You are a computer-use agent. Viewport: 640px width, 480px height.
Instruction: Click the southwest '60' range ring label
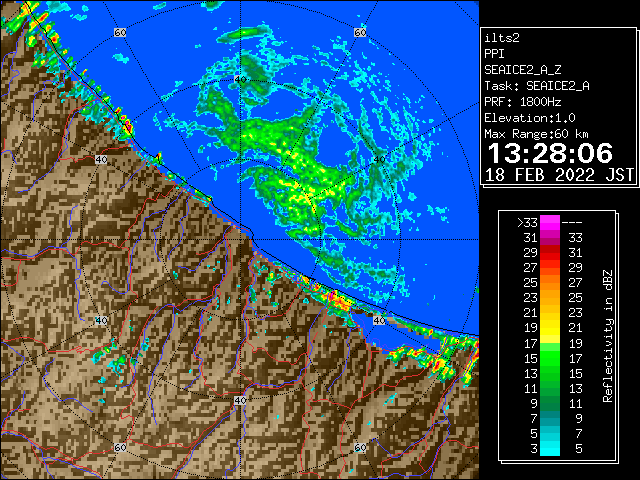tap(120, 447)
